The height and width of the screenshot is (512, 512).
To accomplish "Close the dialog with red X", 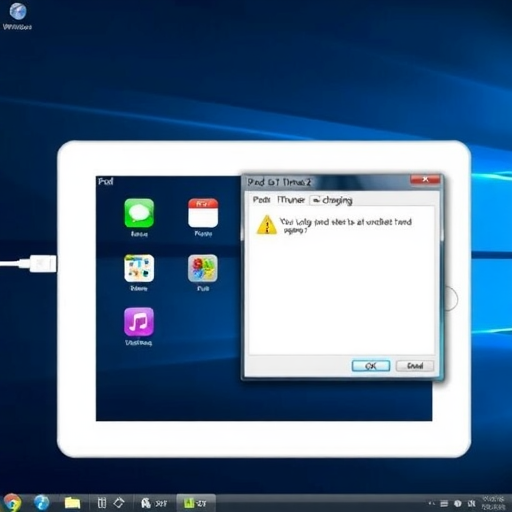I will tap(425, 179).
